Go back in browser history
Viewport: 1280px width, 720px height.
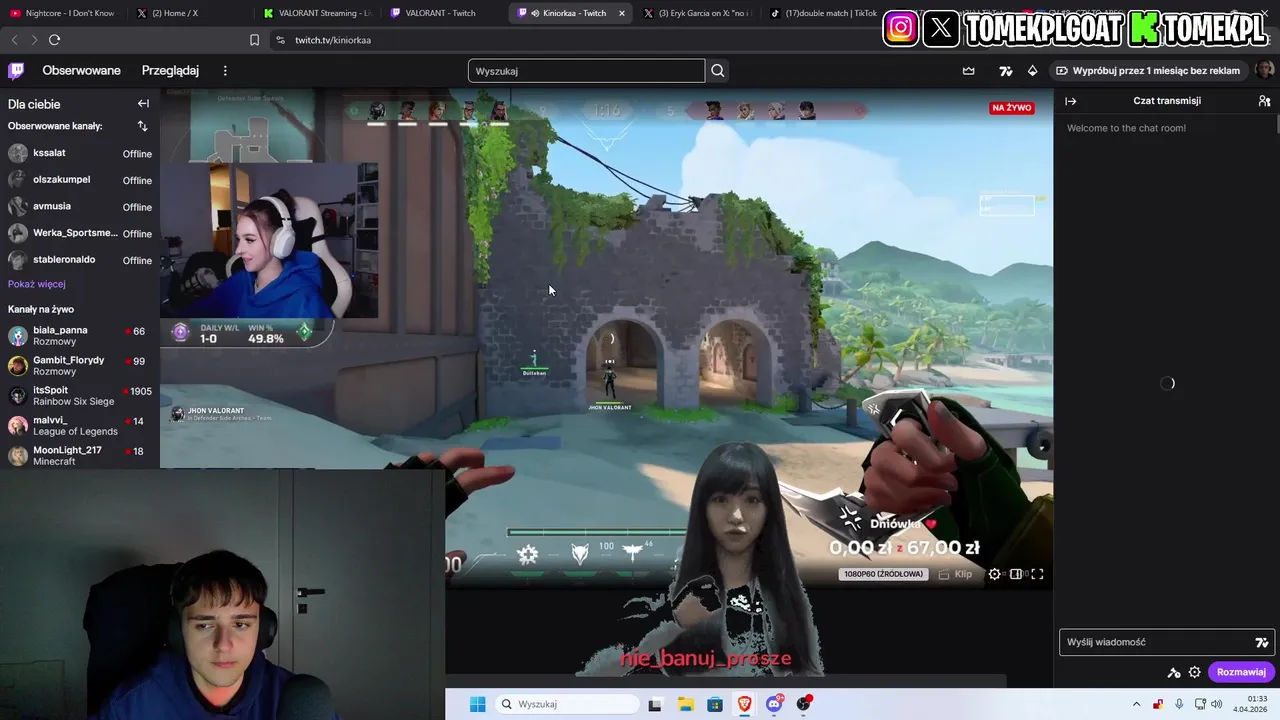point(14,40)
